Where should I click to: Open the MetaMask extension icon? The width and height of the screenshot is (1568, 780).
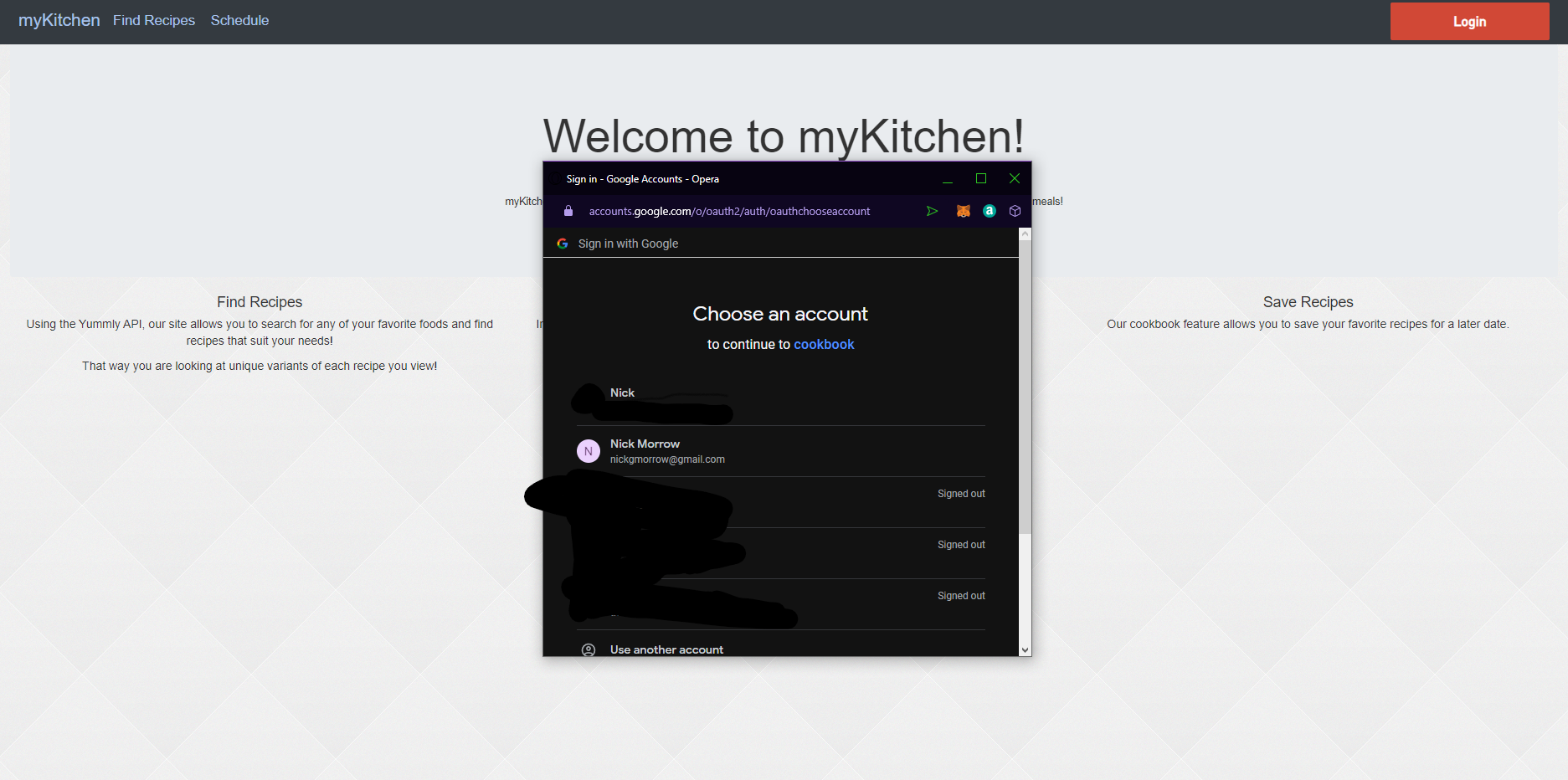click(963, 211)
